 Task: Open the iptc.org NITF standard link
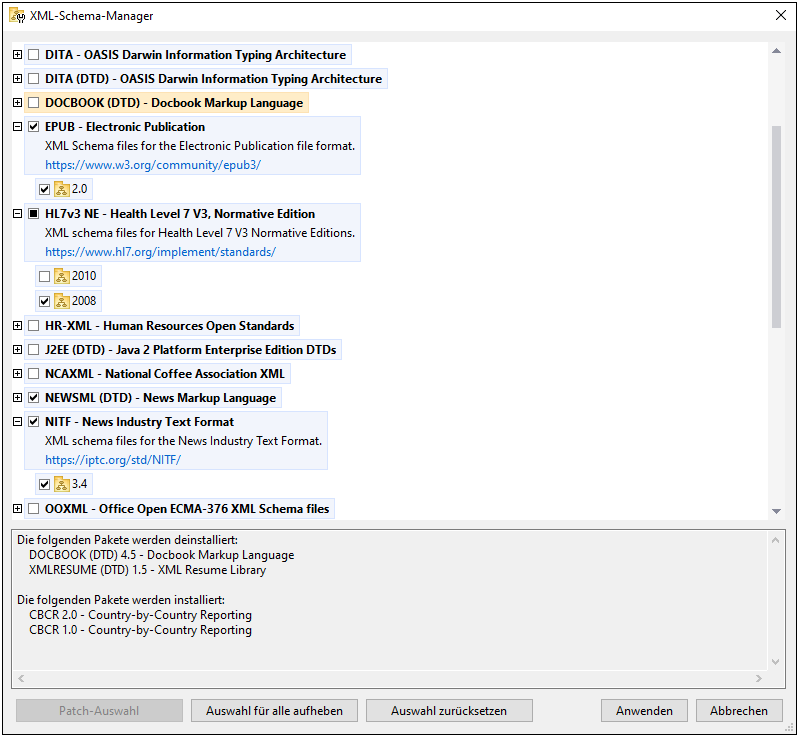pyautogui.click(x=112, y=460)
